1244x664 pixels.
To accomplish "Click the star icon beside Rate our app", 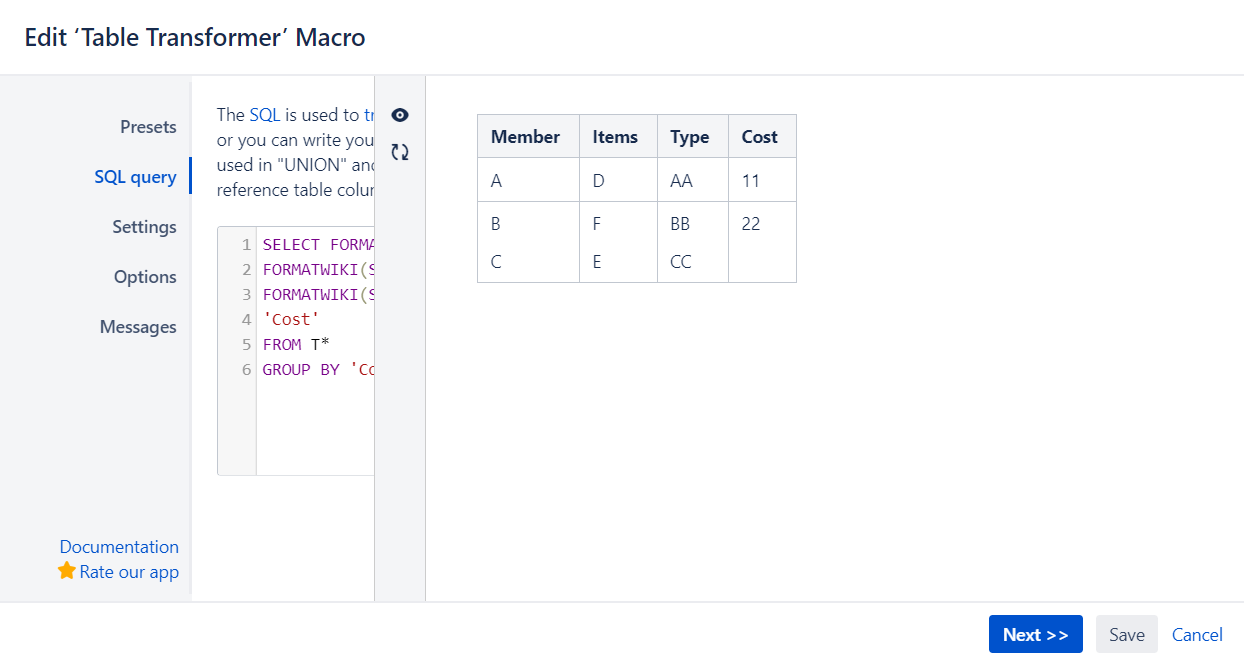I will [x=66, y=571].
